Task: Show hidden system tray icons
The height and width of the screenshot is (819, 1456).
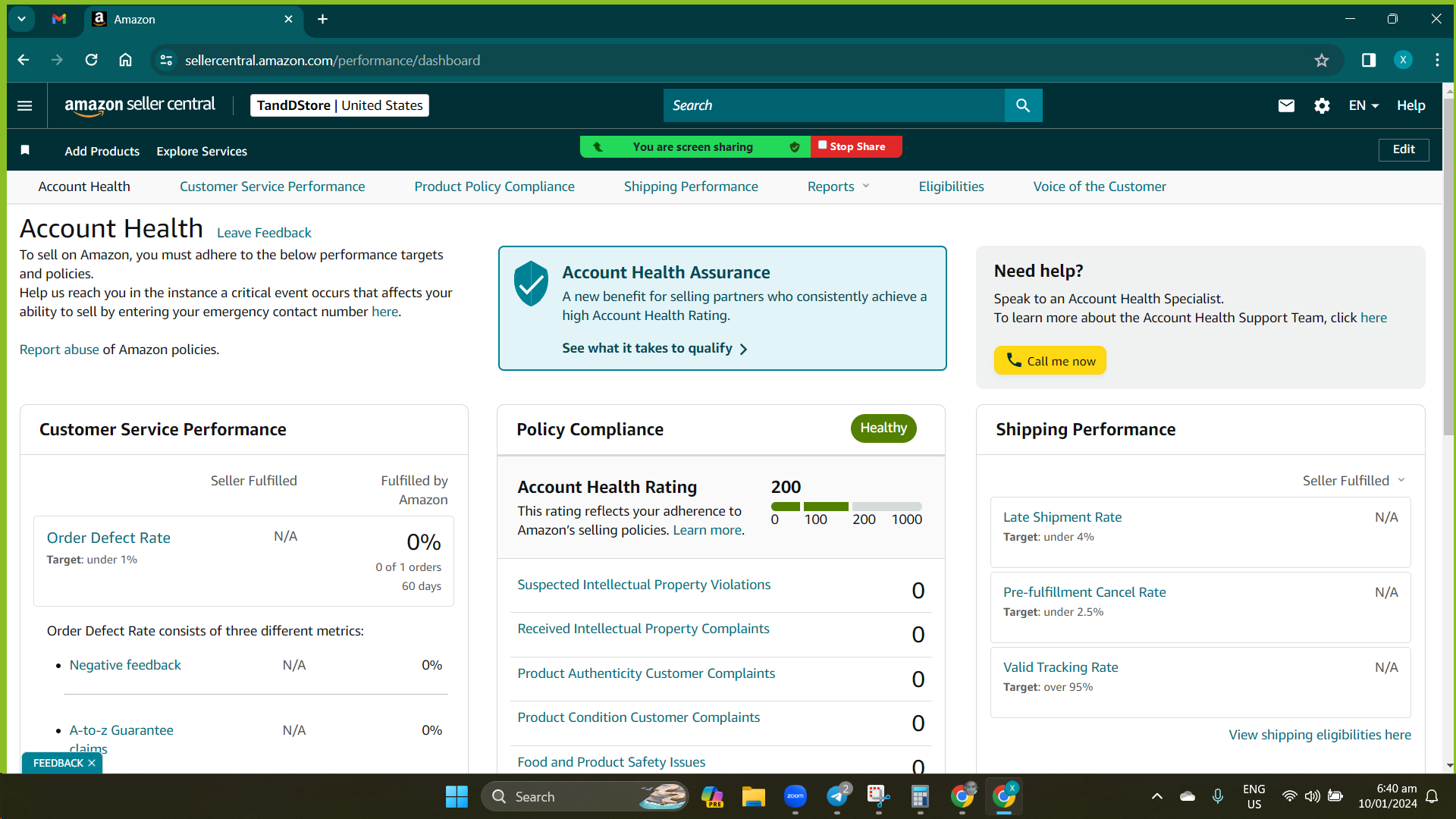Action: coord(1156,796)
